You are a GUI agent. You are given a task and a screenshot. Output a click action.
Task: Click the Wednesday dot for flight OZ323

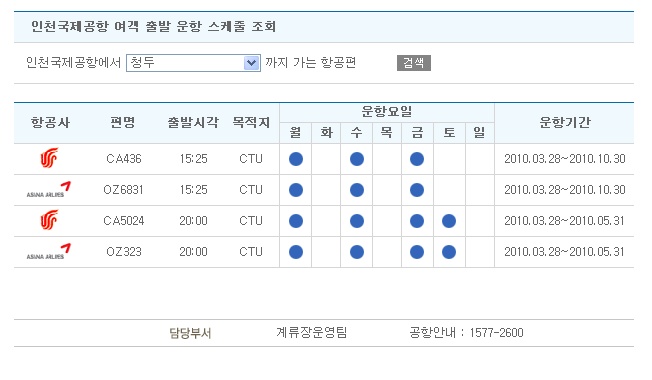(x=357, y=252)
